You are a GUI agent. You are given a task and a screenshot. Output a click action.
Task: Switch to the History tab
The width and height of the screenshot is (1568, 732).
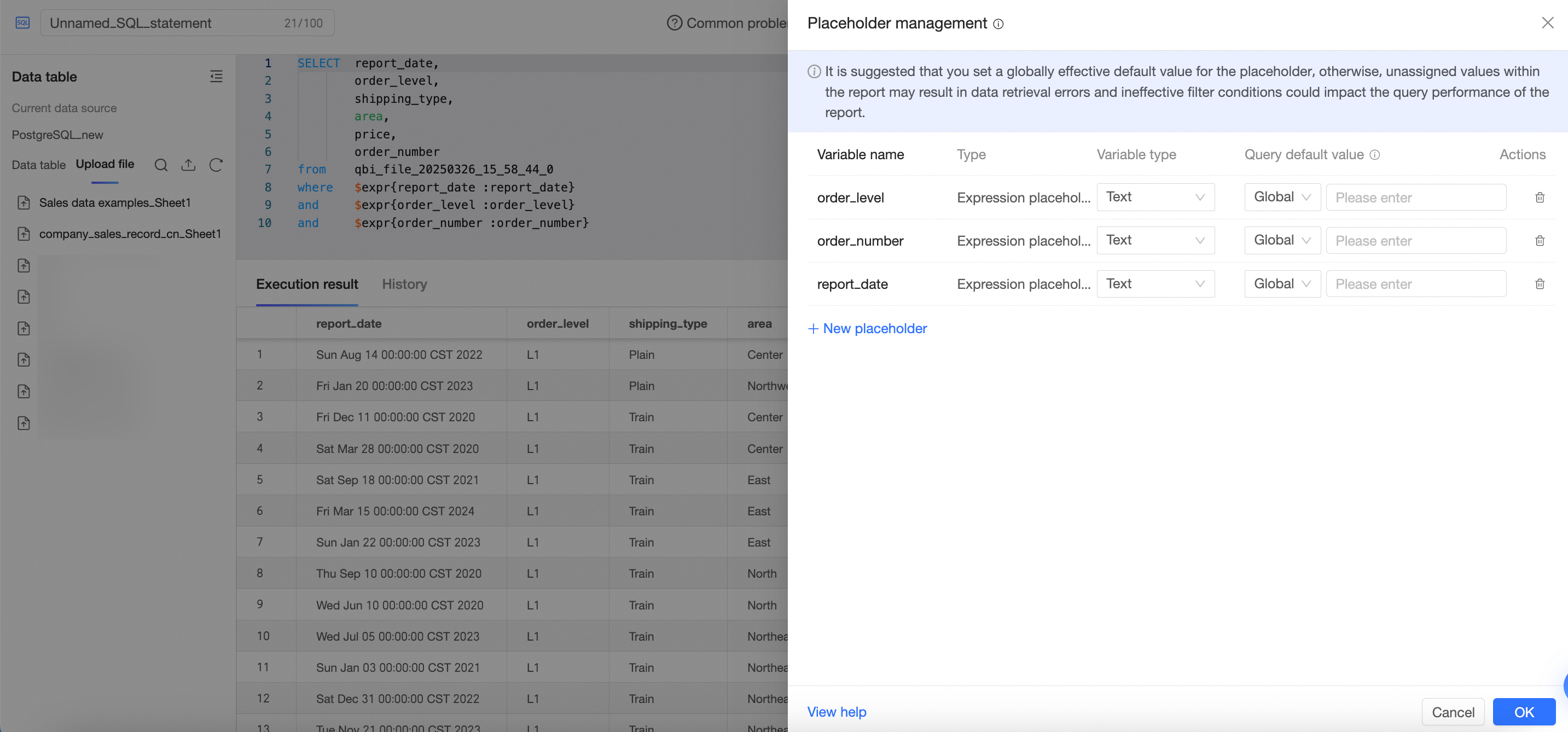[404, 284]
